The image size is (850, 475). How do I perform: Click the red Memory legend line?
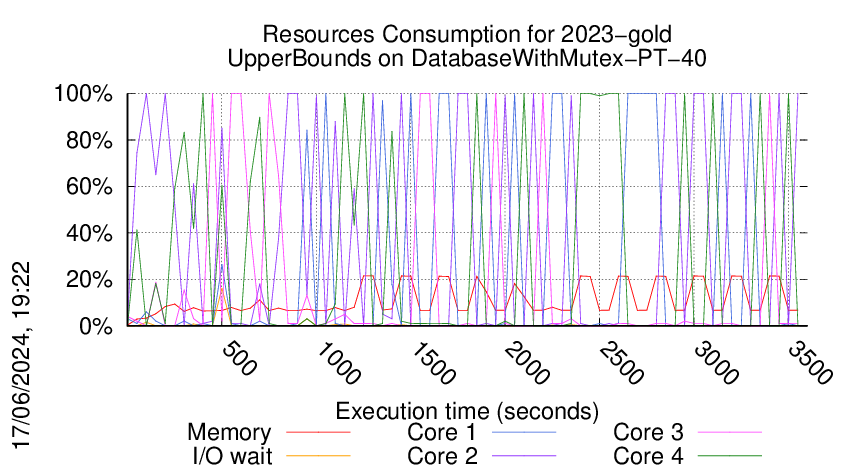[318, 433]
